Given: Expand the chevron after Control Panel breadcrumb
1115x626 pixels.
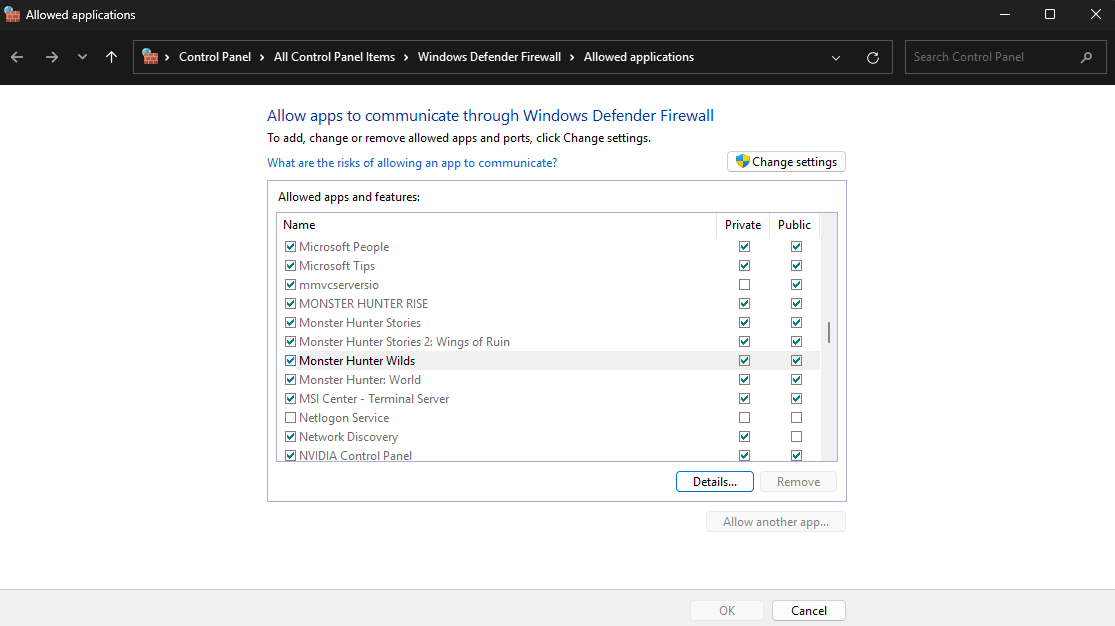Looking at the screenshot, I should (x=263, y=57).
